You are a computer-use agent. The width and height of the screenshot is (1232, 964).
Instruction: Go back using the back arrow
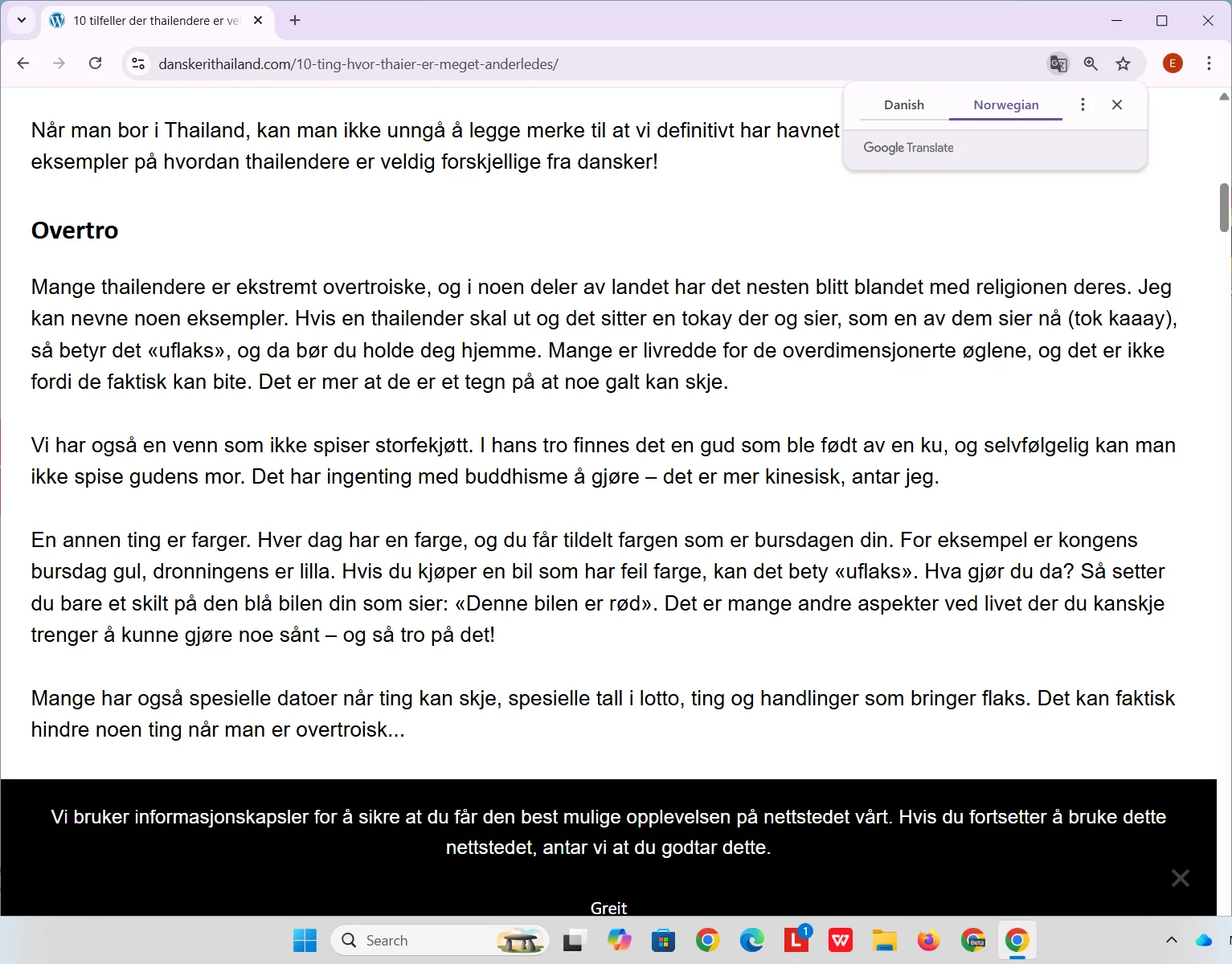pos(23,63)
